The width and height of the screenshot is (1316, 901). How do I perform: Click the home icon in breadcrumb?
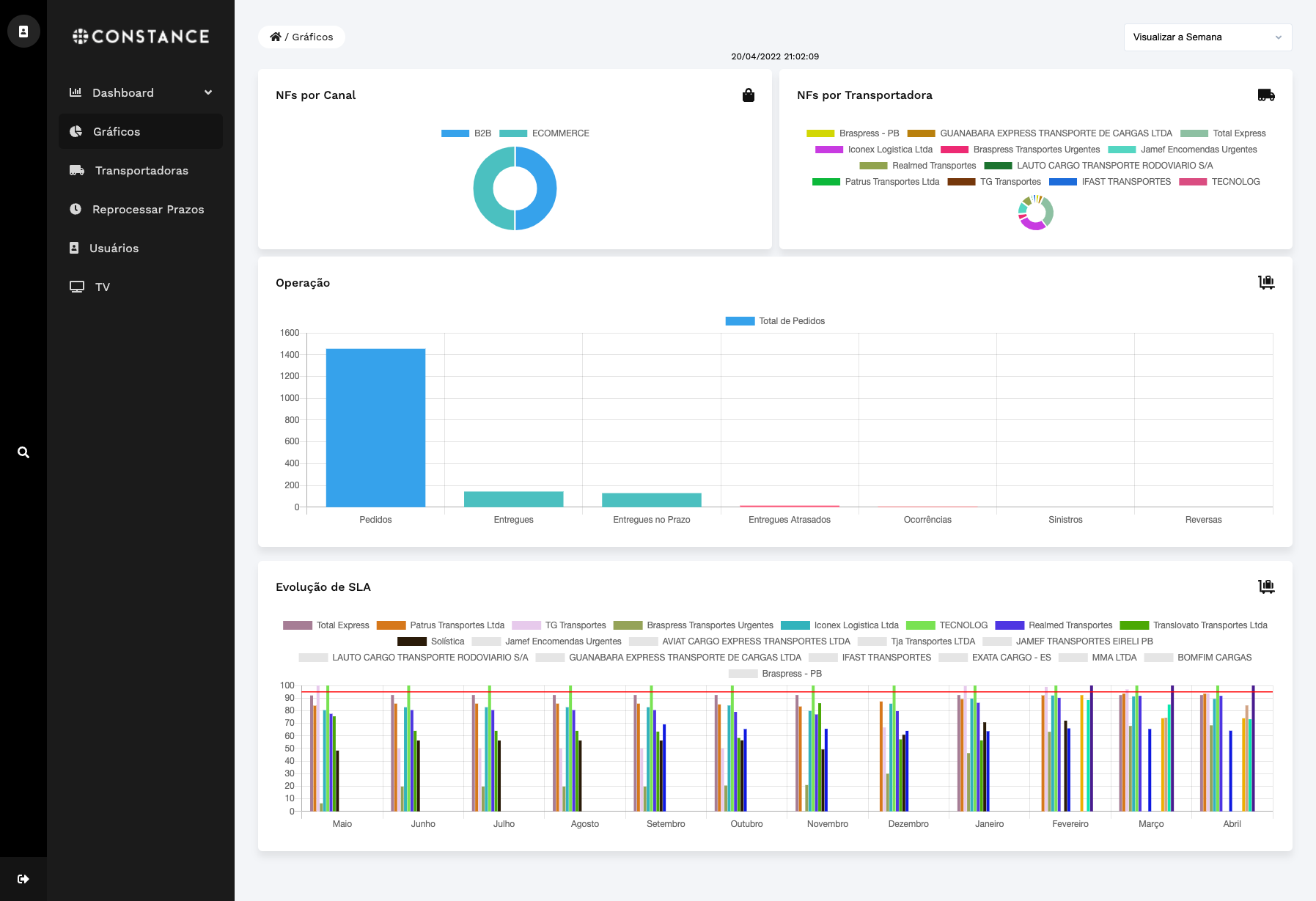click(276, 37)
